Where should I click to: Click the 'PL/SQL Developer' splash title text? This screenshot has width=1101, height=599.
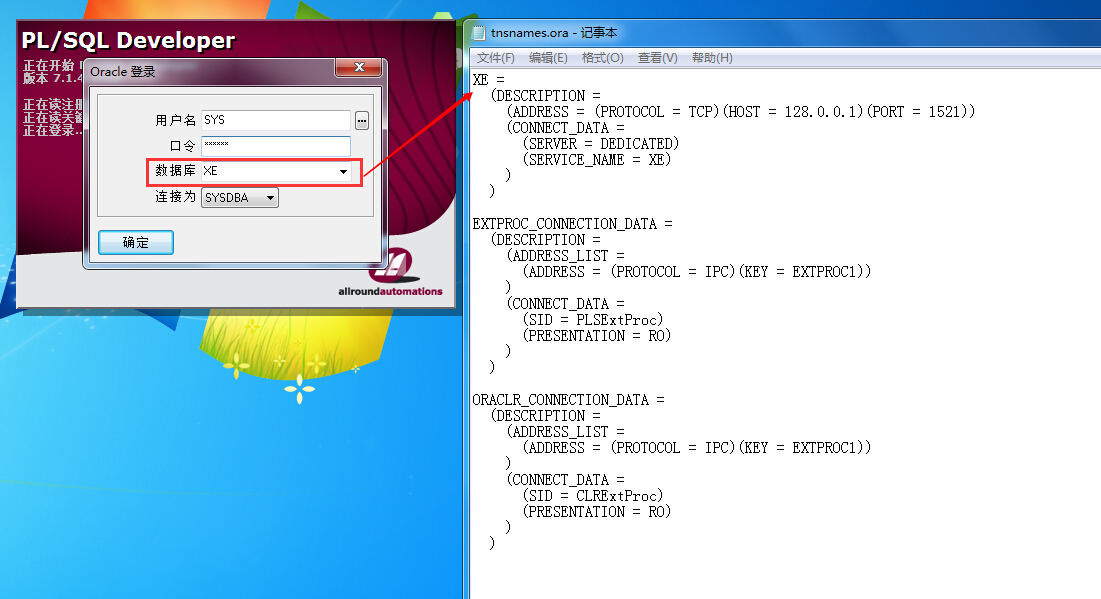[x=128, y=41]
